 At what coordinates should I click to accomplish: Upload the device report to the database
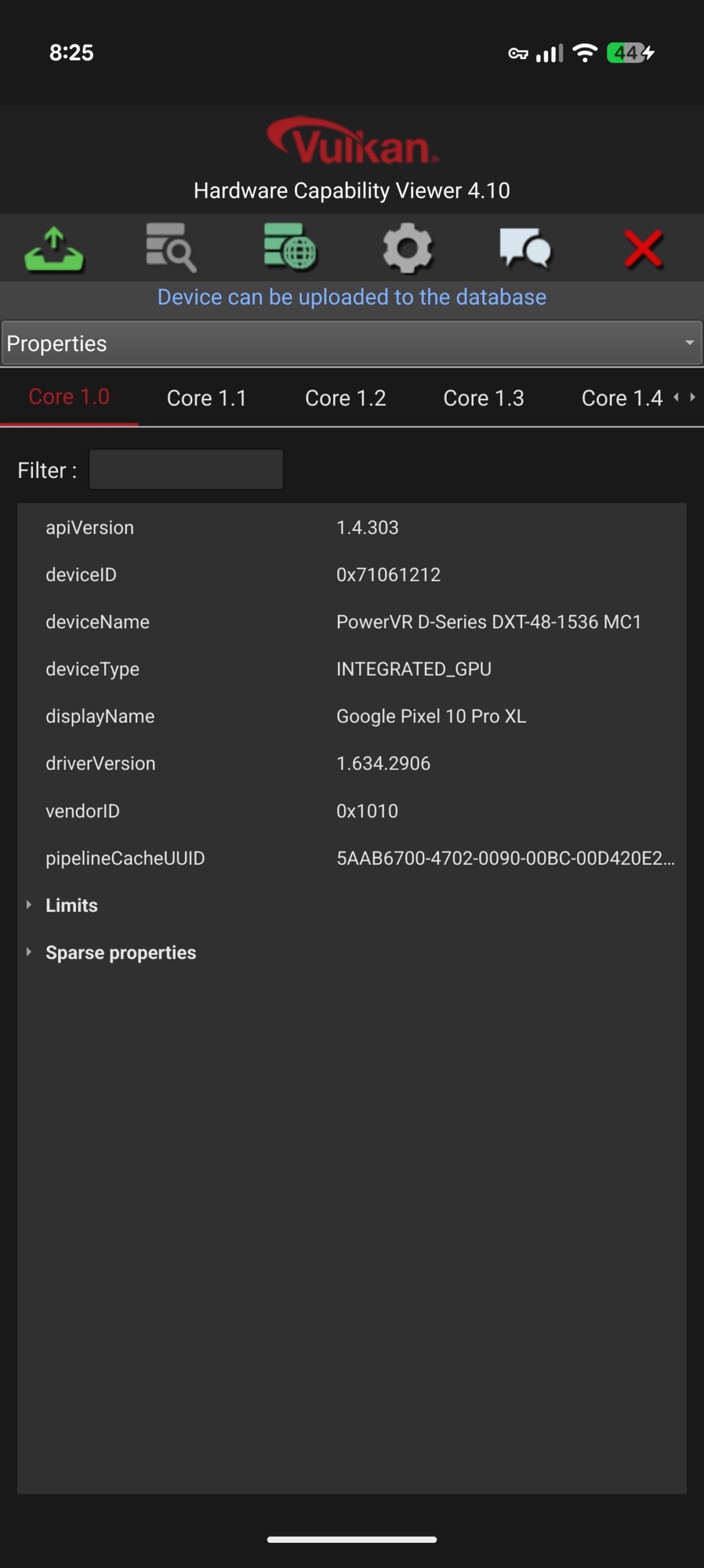(54, 249)
